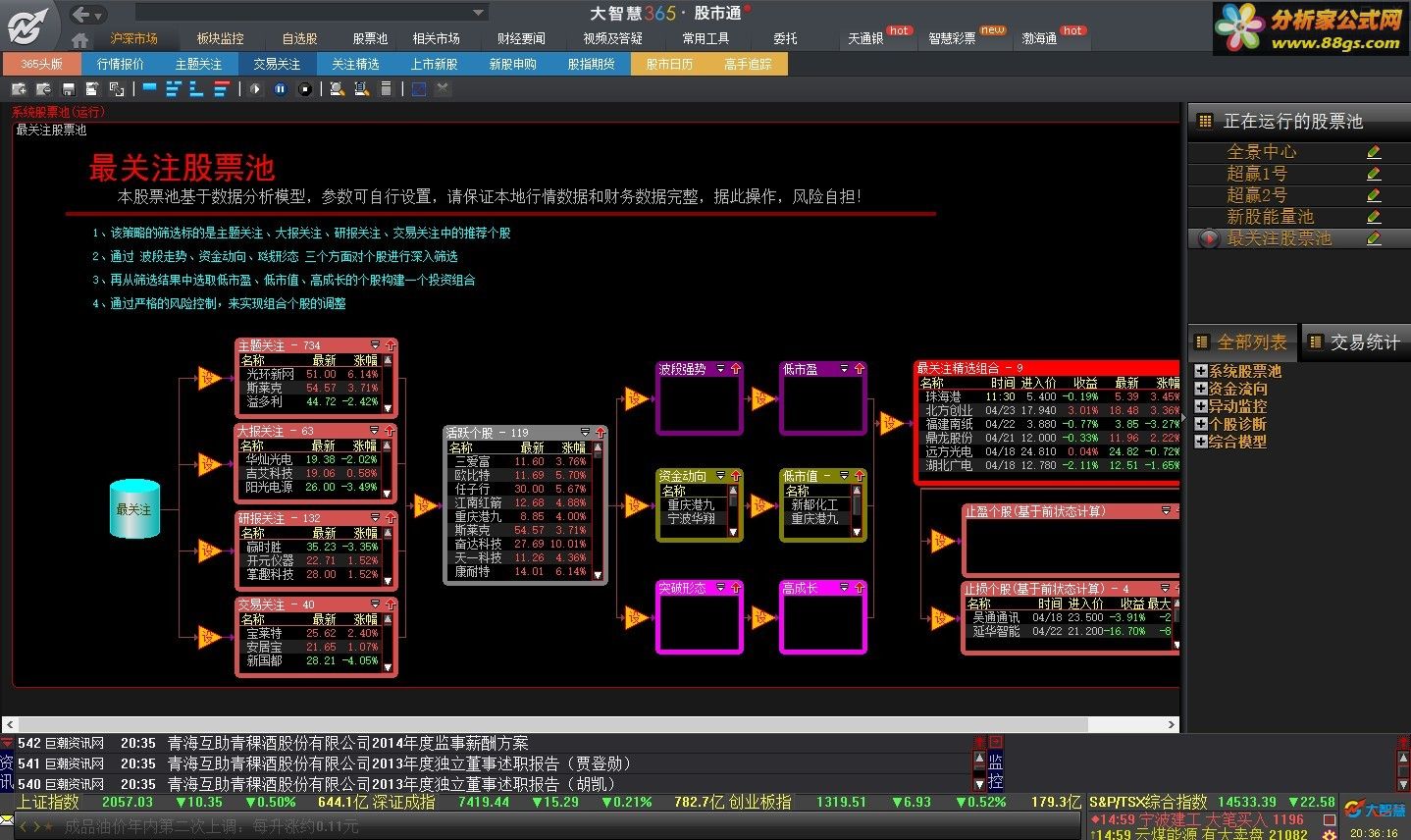This screenshot has width=1411, height=840.
Task: Click the orange filter arrow before 主题关注 box
Action: pyautogui.click(x=210, y=378)
